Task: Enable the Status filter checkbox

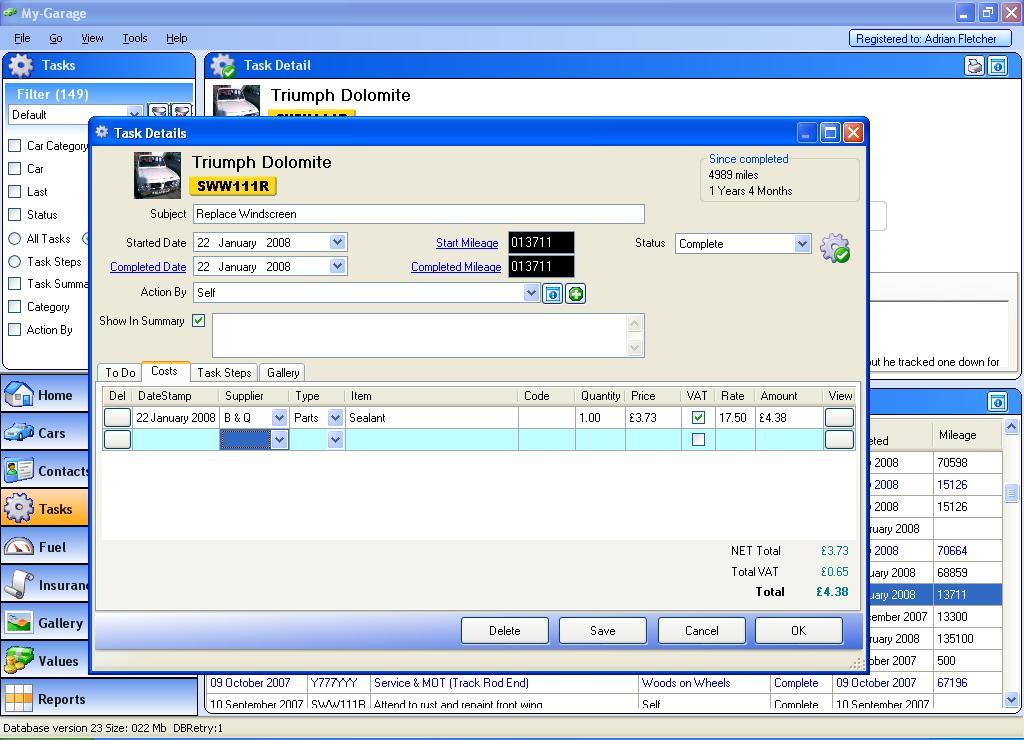Action: tap(15, 214)
